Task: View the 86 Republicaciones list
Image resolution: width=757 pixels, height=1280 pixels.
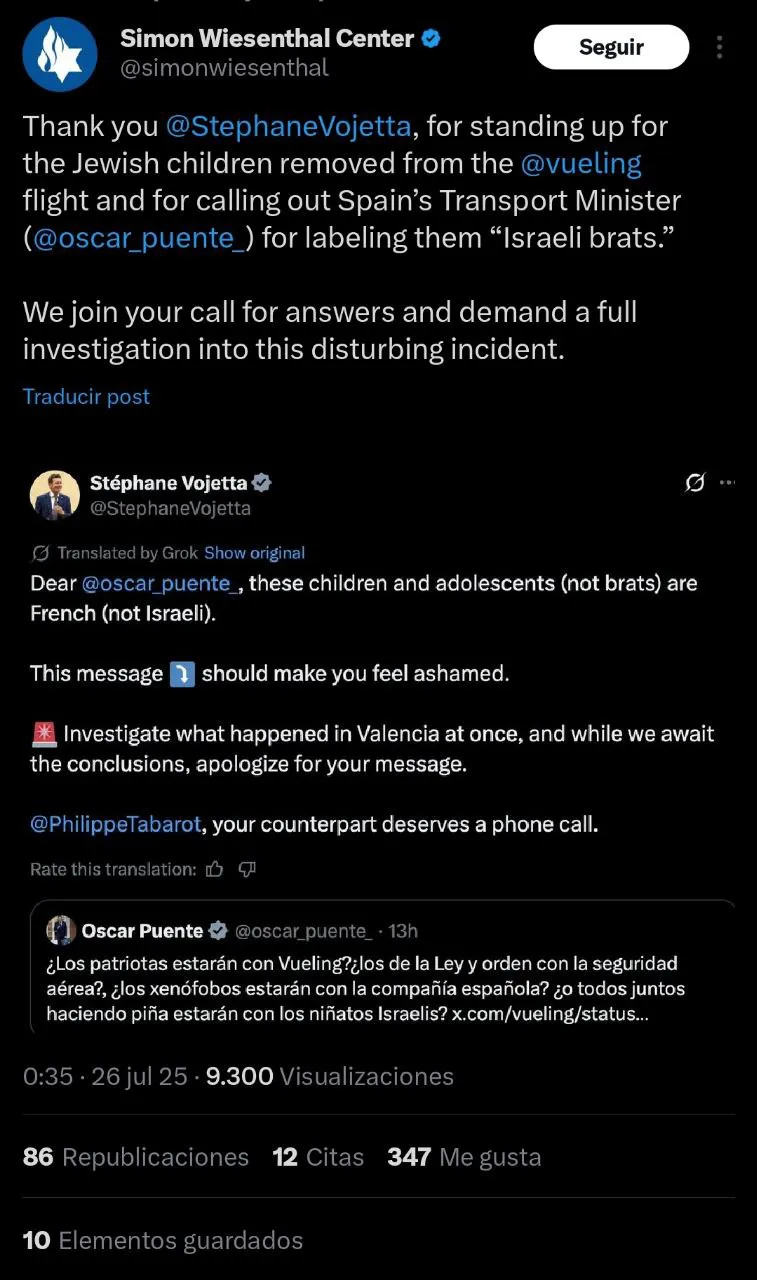Action: point(136,1157)
